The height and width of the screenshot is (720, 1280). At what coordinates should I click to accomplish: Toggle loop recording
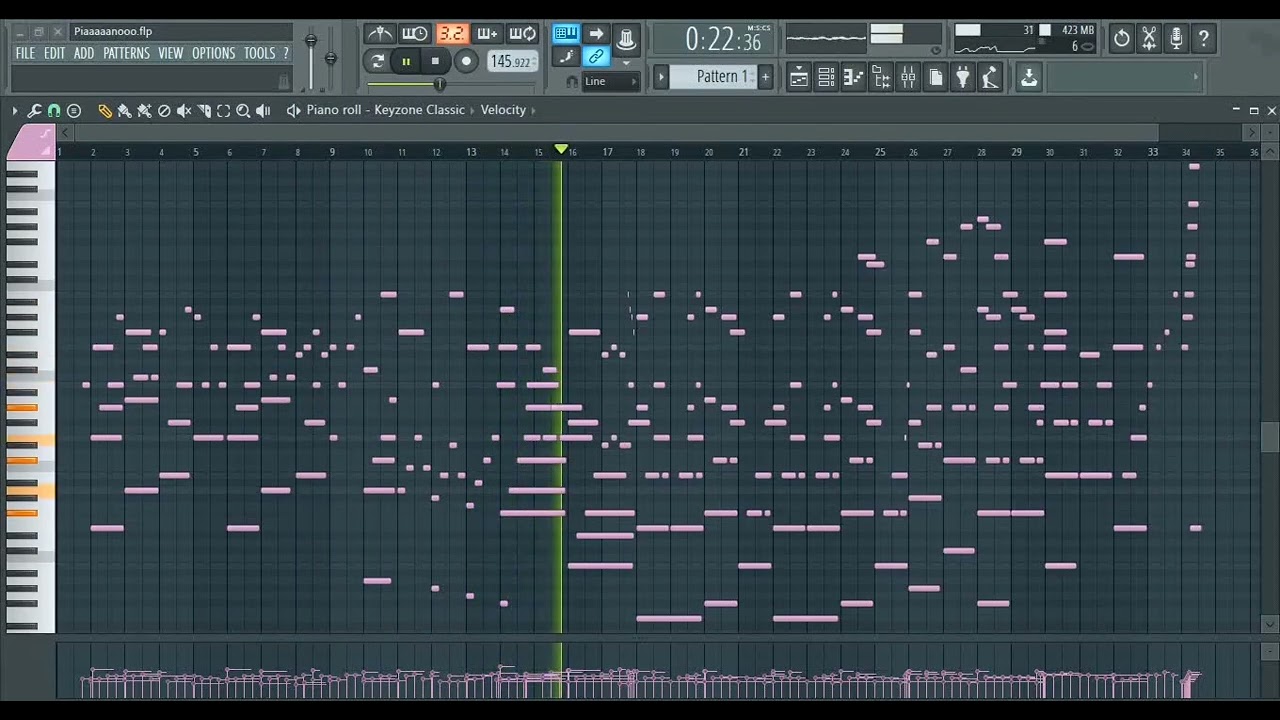pos(522,34)
